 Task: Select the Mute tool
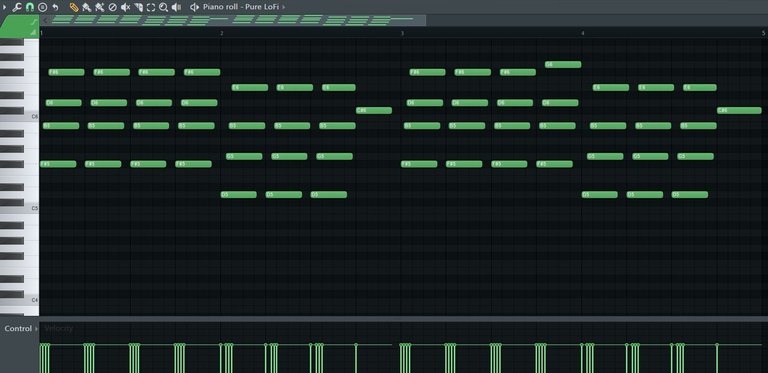coord(125,7)
